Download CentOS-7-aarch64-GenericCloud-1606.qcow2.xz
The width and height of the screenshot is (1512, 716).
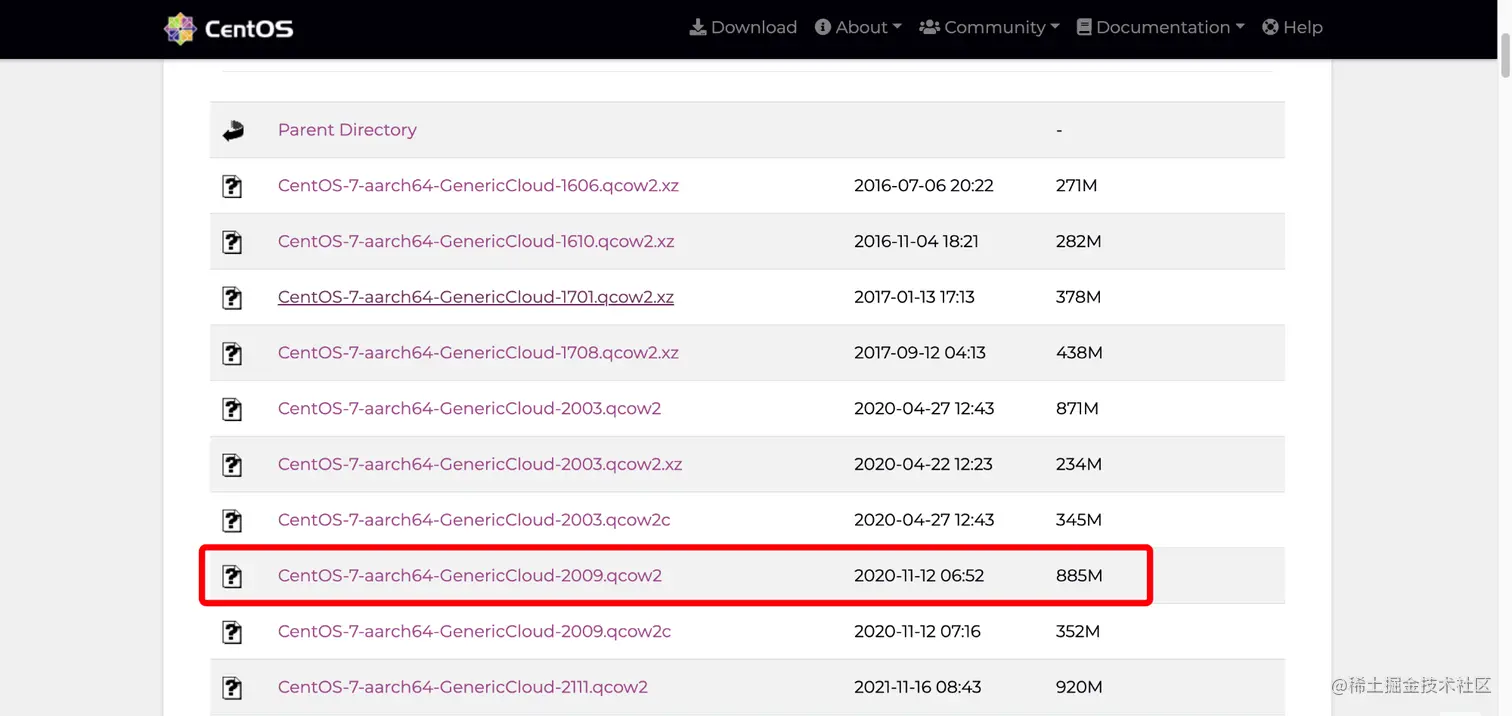478,185
